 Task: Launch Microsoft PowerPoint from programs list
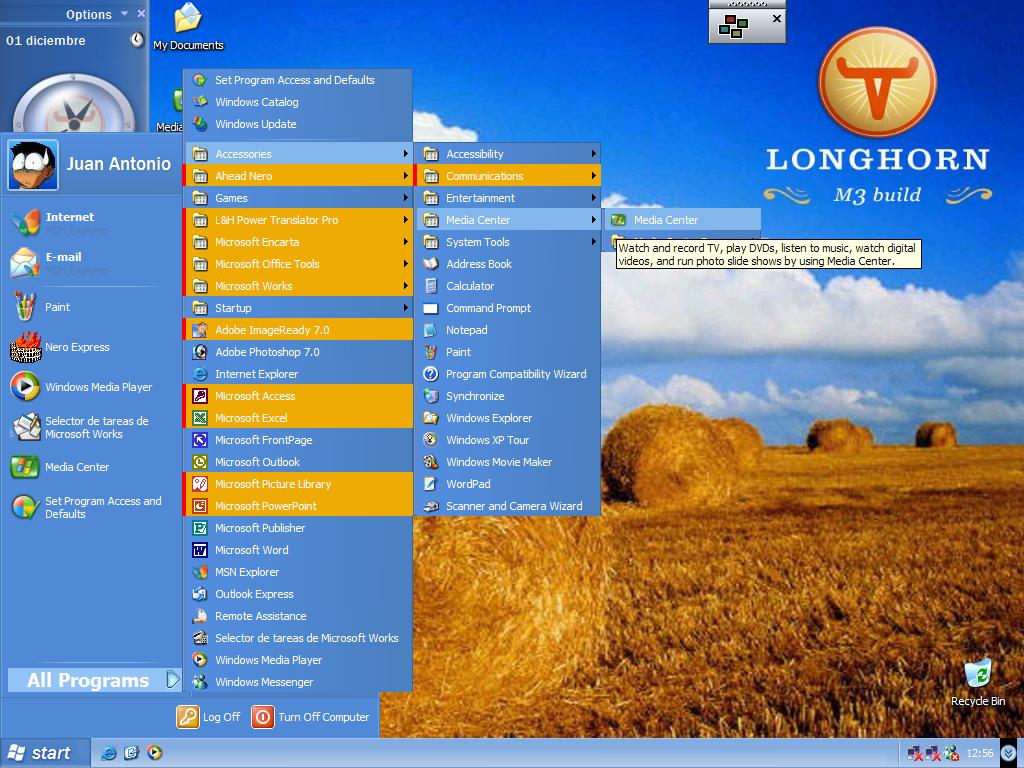[298, 506]
